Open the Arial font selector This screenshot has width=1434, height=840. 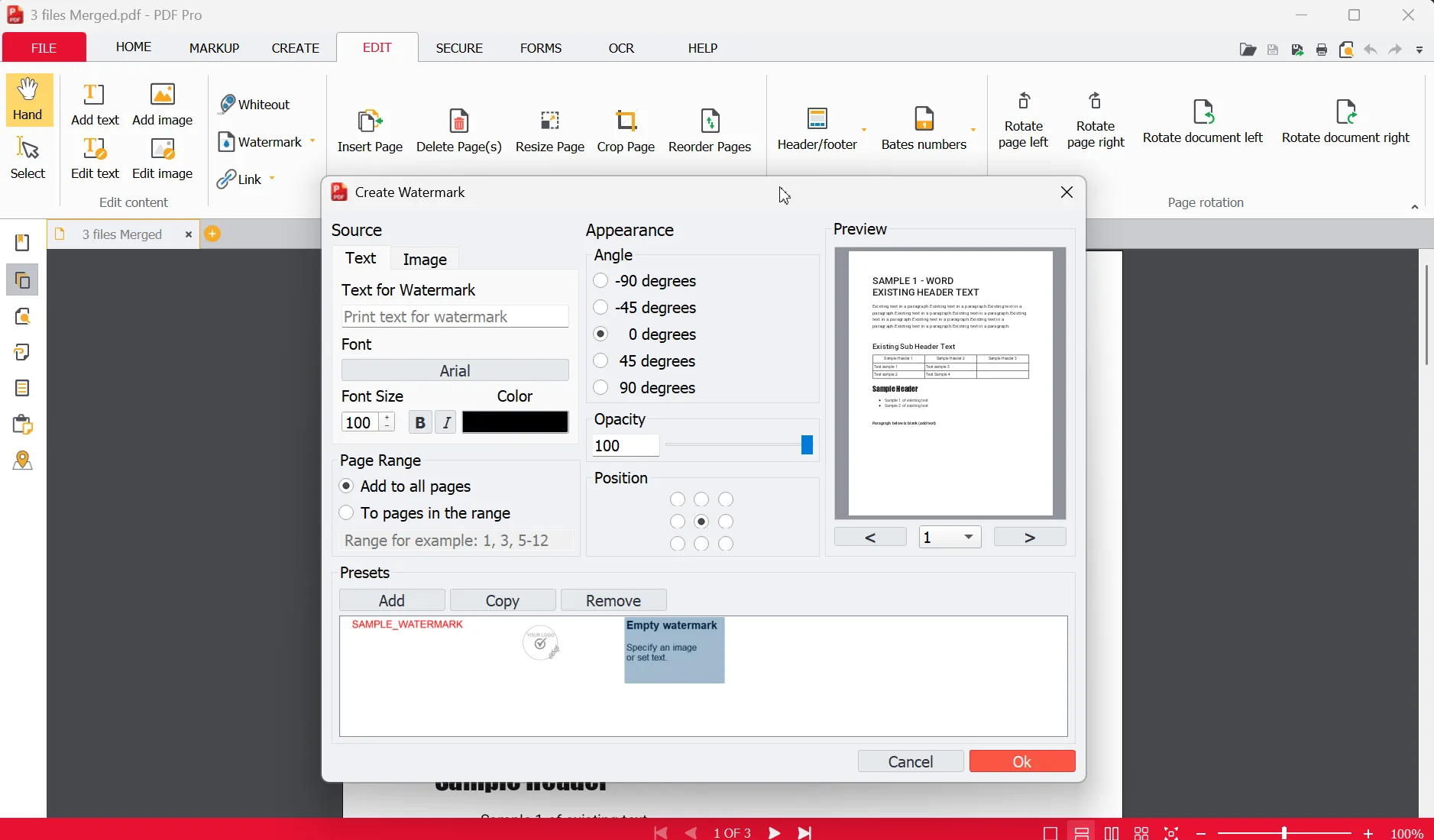455,370
